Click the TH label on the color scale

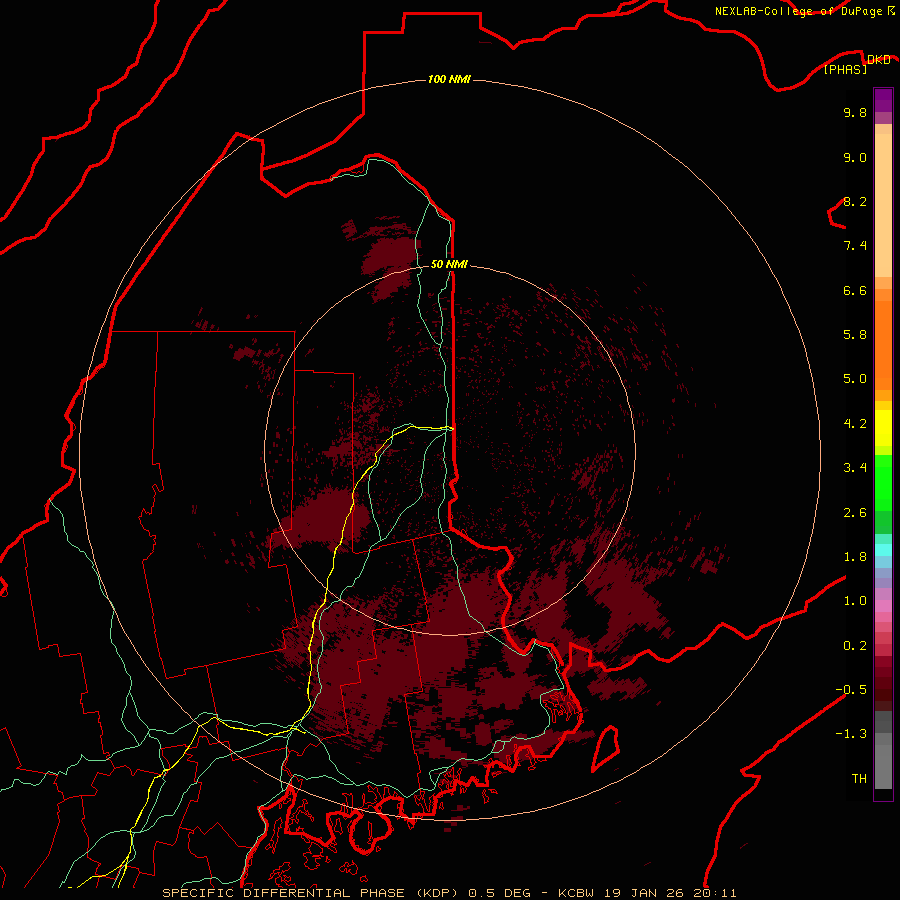click(x=859, y=779)
